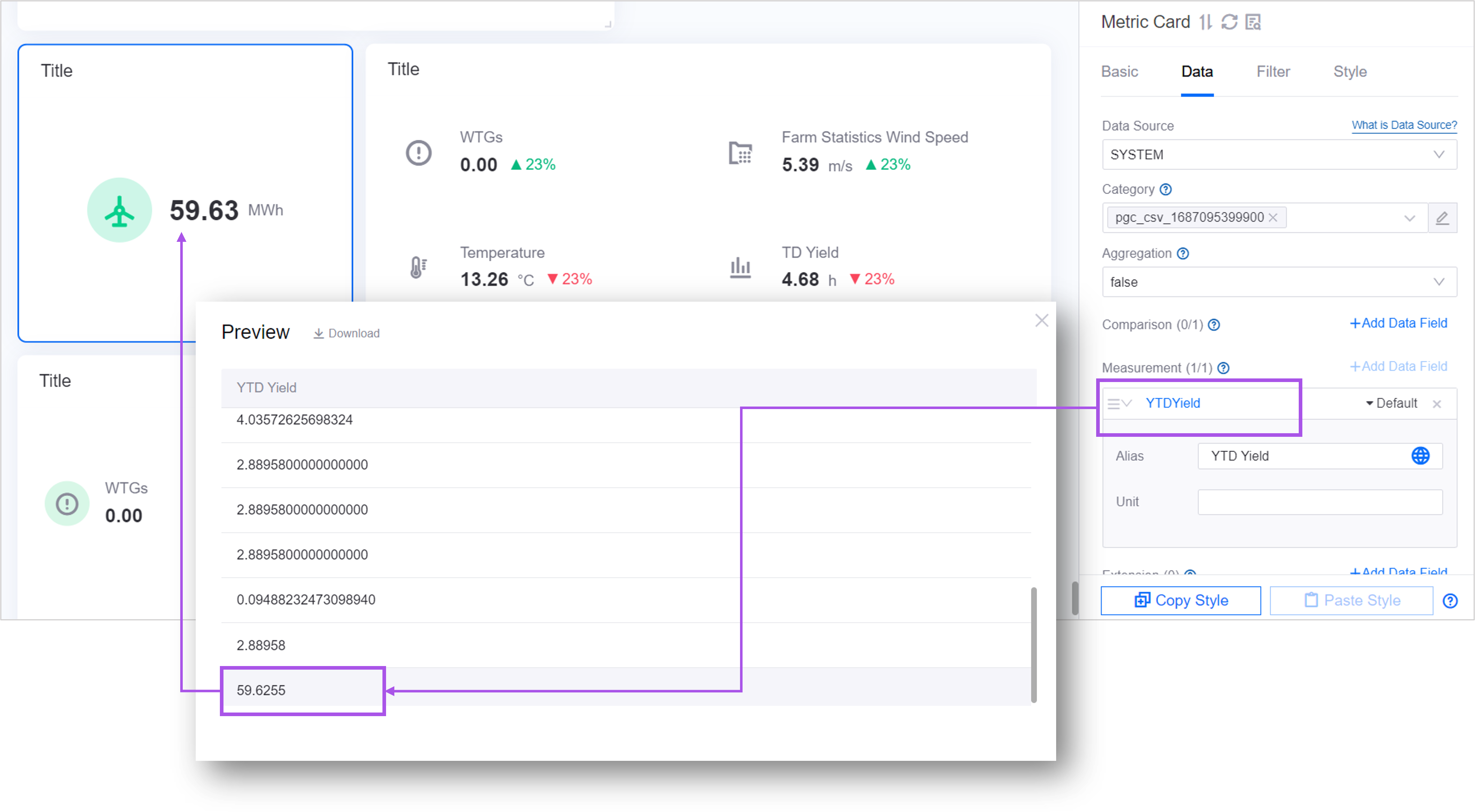Click the globe icon in Alias field
Viewport: 1475px width, 812px height.
coord(1420,456)
